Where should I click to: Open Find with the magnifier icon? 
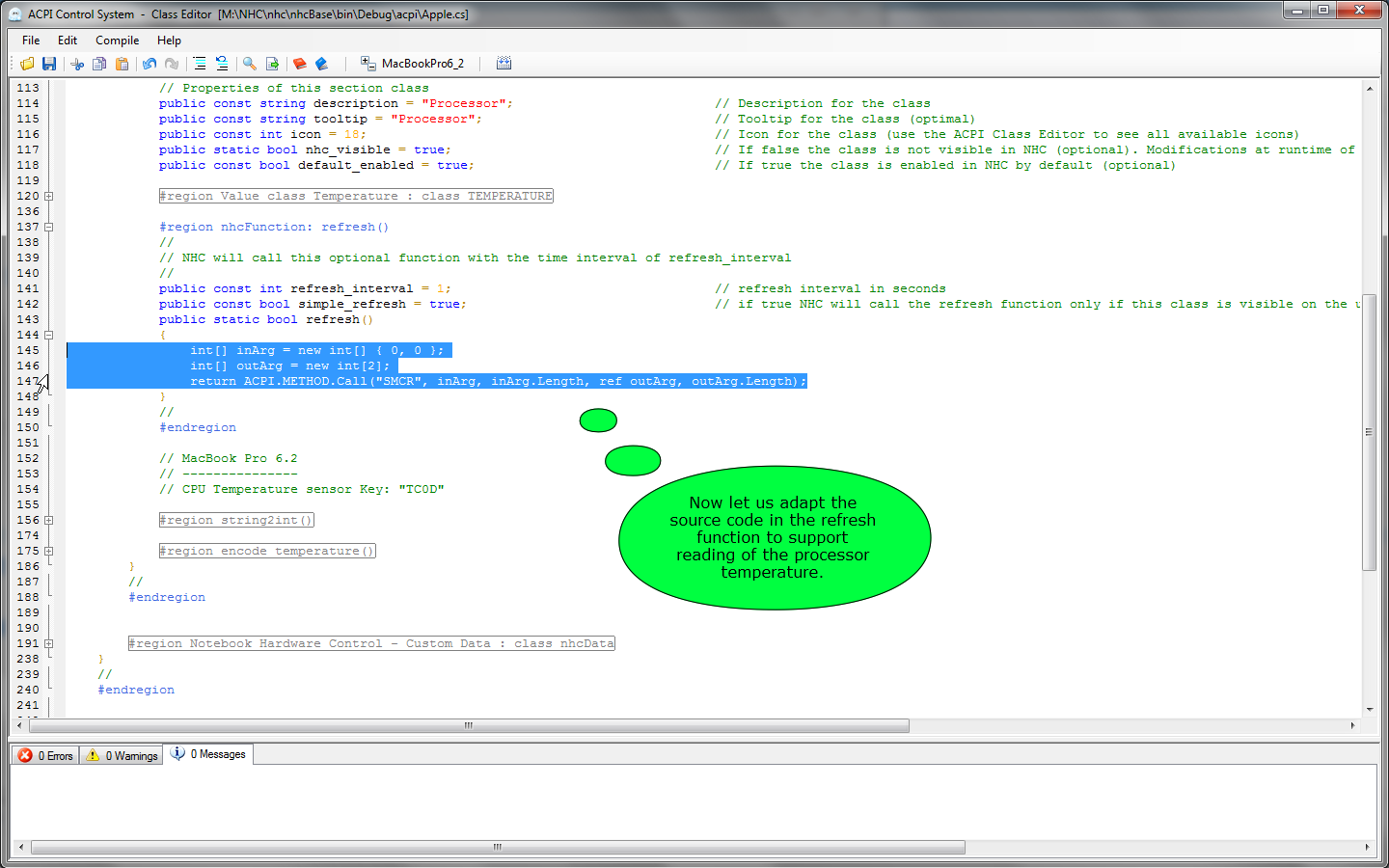[250, 64]
